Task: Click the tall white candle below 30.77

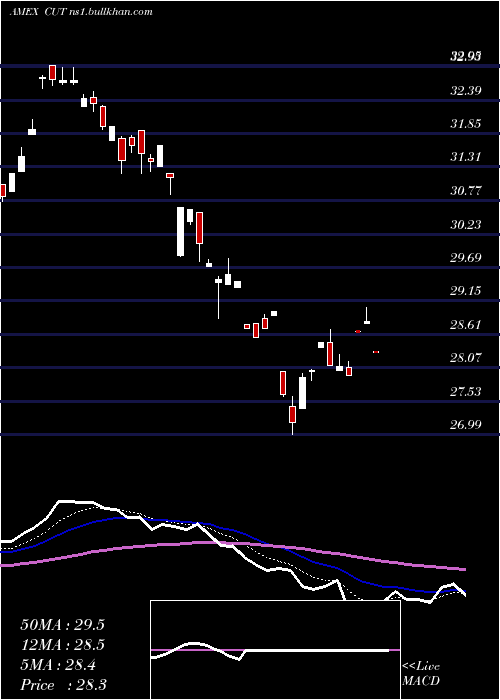Action: click(180, 232)
